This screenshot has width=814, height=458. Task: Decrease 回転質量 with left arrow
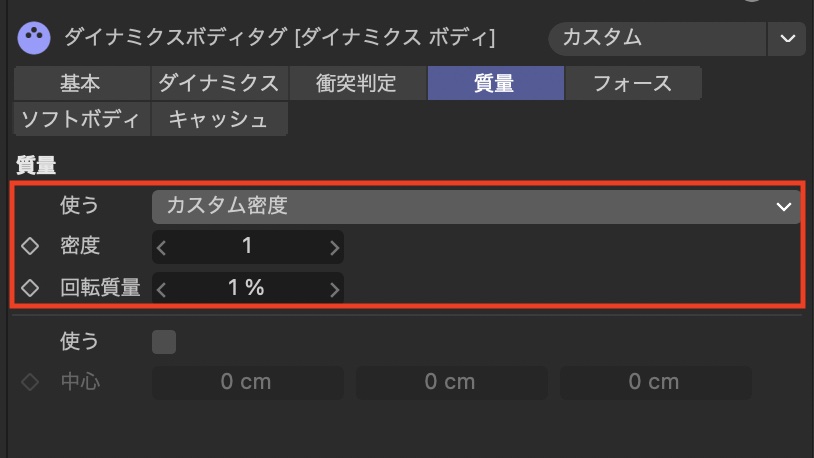click(x=162, y=289)
